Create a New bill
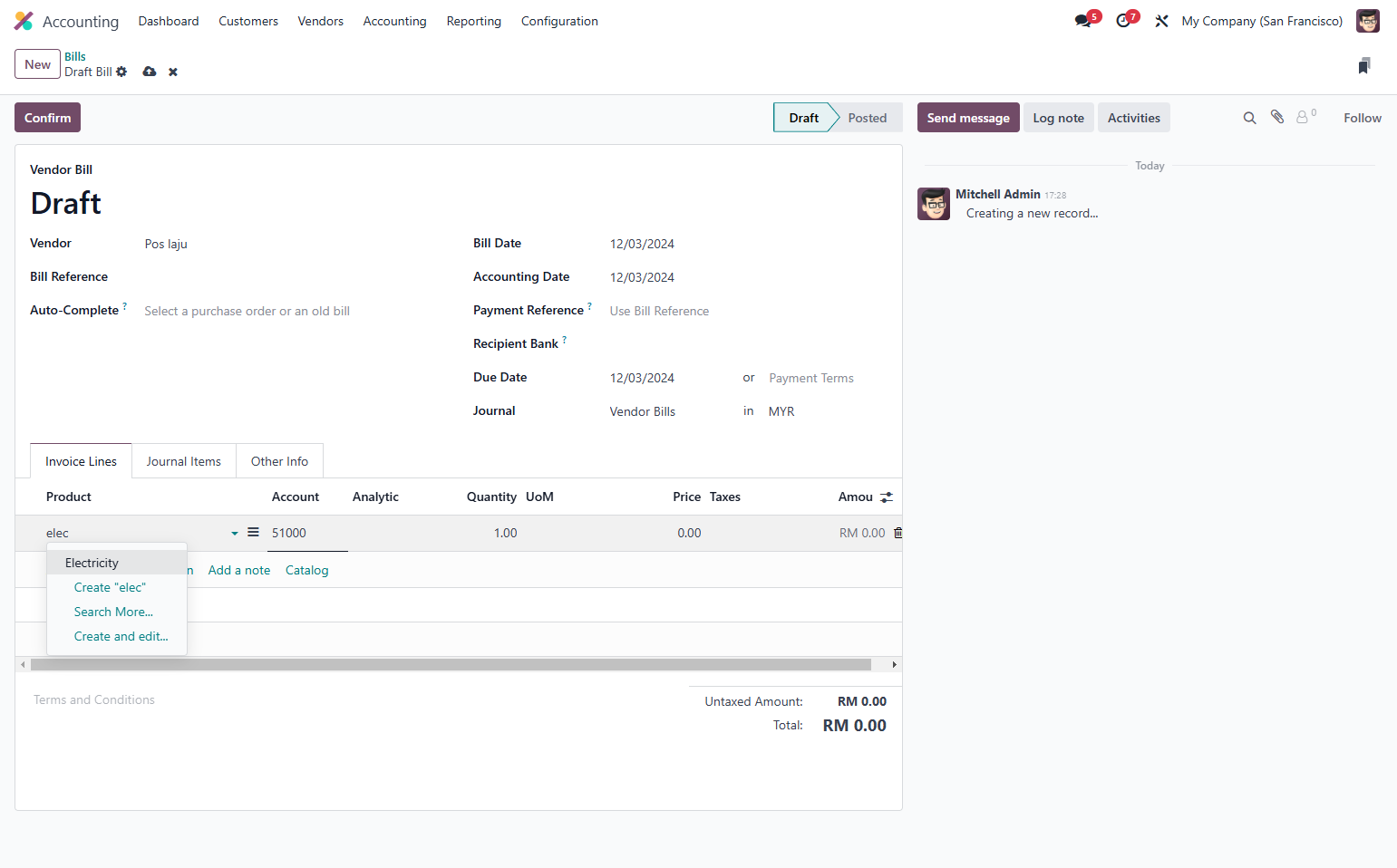This screenshot has width=1397, height=868. [x=38, y=64]
